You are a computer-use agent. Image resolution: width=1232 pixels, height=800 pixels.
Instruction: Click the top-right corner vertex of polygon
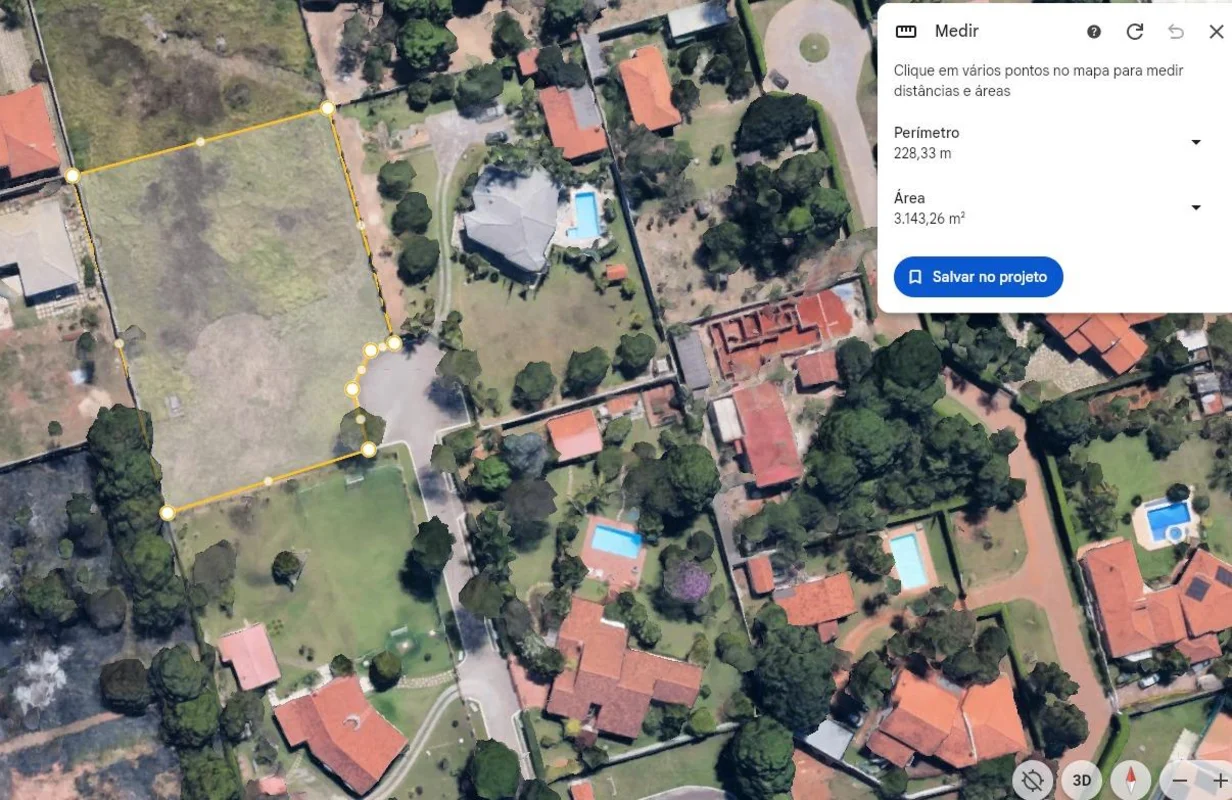(x=327, y=108)
